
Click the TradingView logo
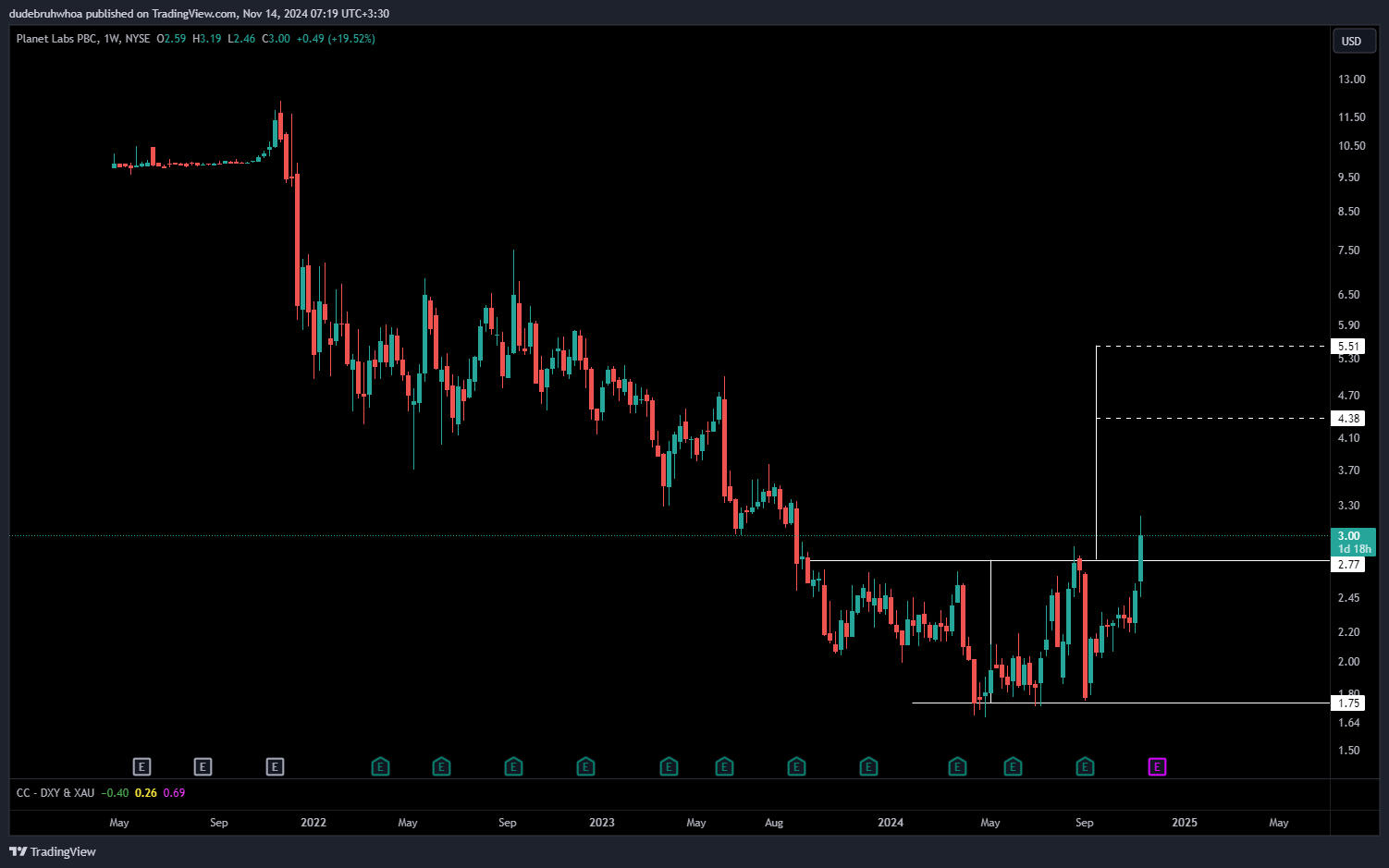pyautogui.click(x=53, y=851)
